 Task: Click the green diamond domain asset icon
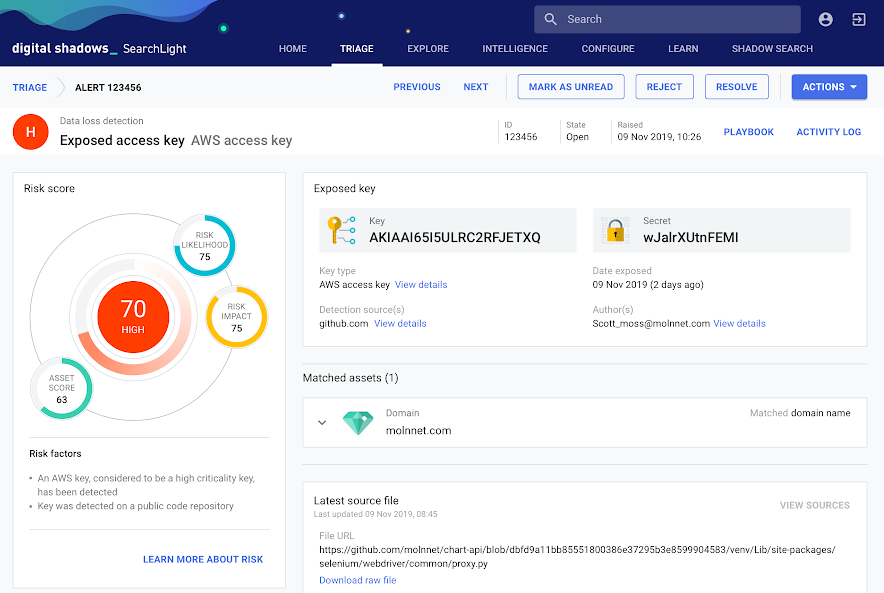pyautogui.click(x=358, y=422)
